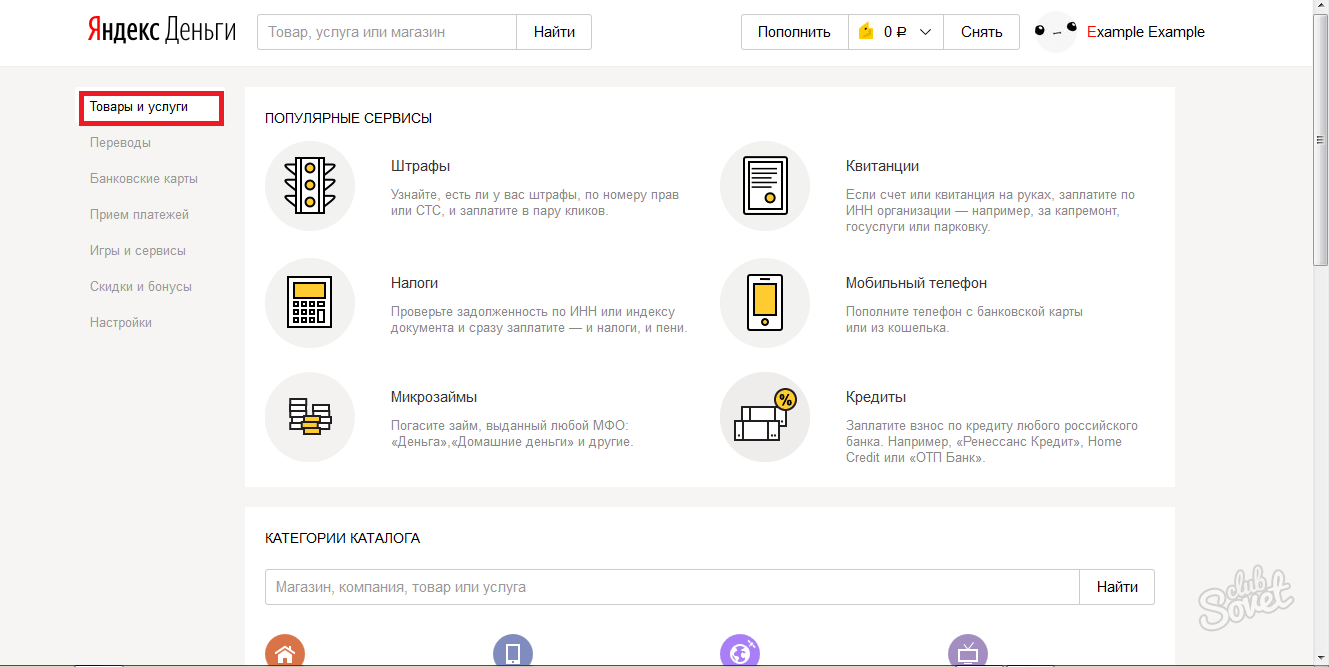Open the Скидки и бонусы sidebar item
This screenshot has width=1329, height=667.
(141, 287)
